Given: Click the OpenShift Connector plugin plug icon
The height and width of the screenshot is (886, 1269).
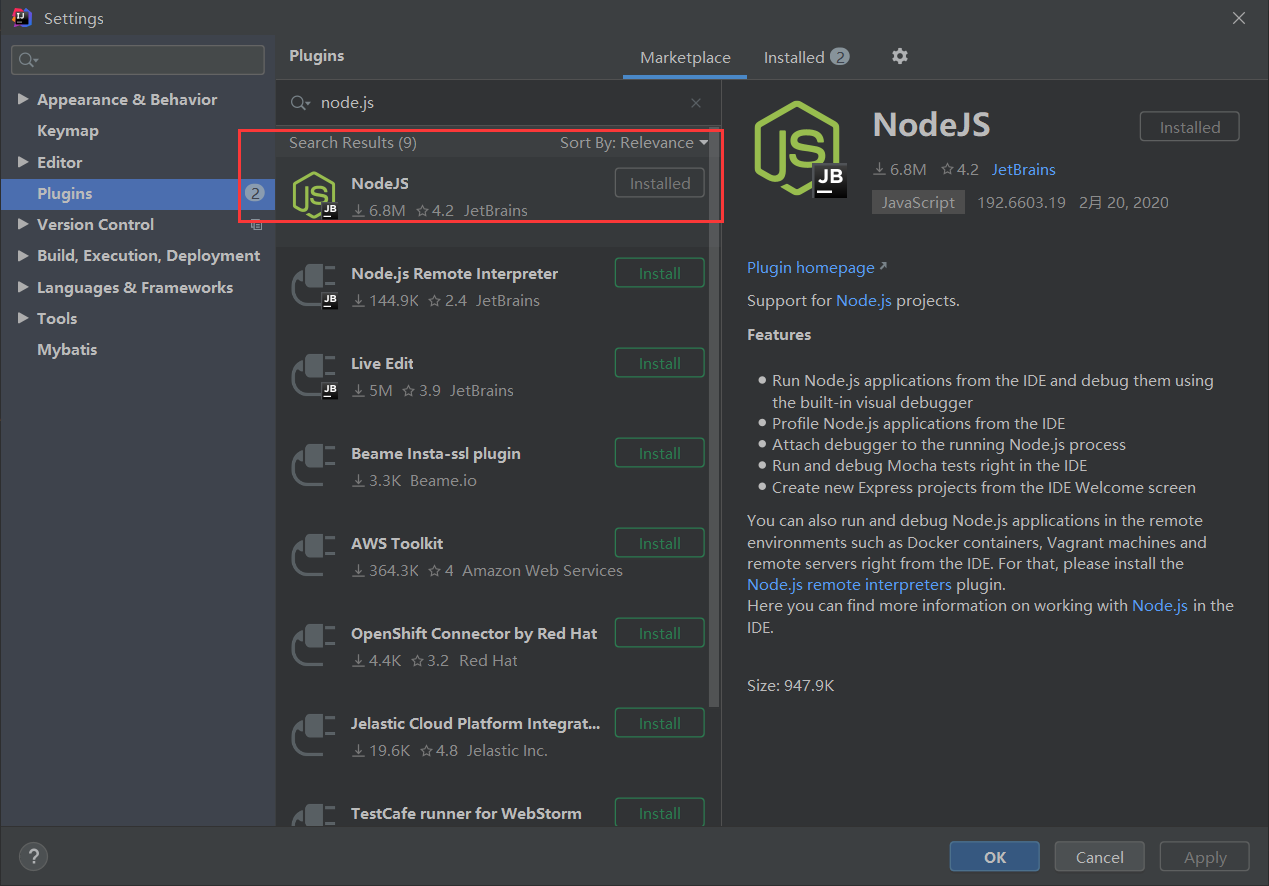Looking at the screenshot, I should click(312, 646).
